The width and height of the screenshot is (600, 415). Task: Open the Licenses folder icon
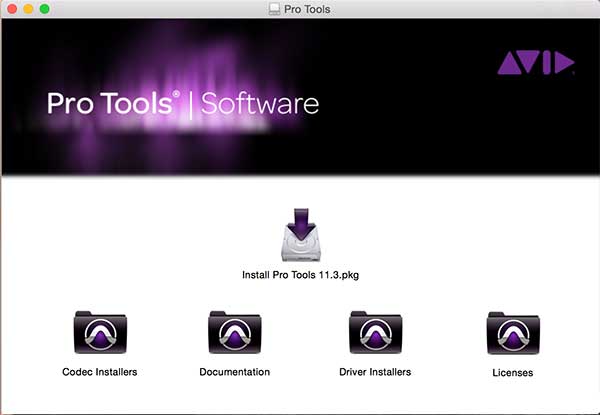tap(513, 333)
